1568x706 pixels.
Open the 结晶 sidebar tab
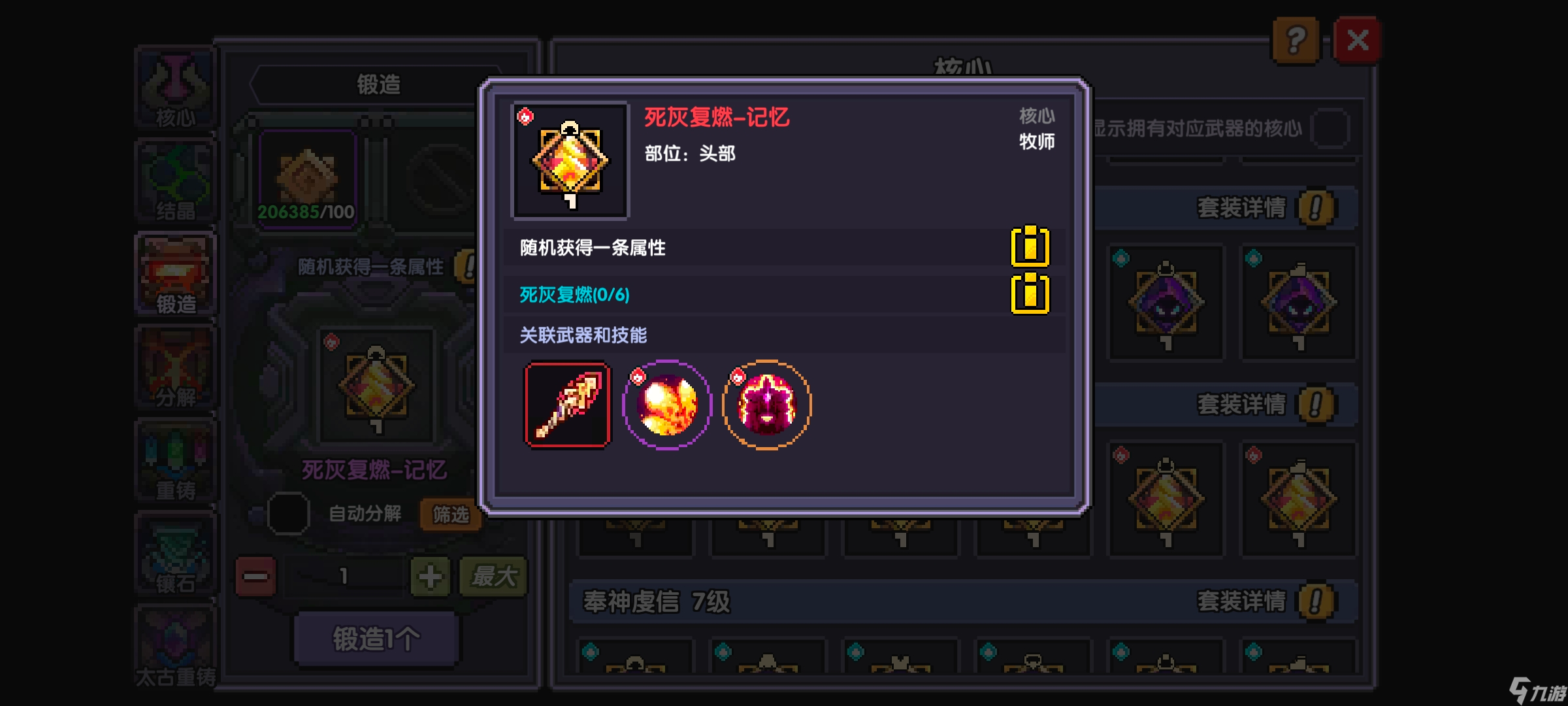(x=175, y=181)
